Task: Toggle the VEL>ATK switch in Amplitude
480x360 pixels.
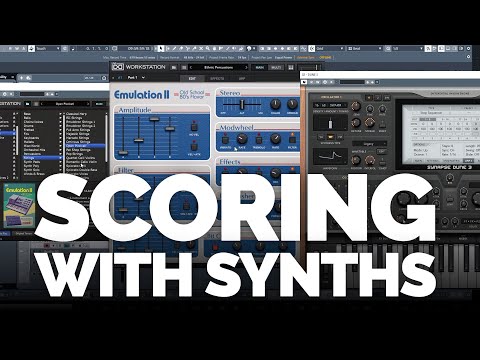Action: click(194, 147)
